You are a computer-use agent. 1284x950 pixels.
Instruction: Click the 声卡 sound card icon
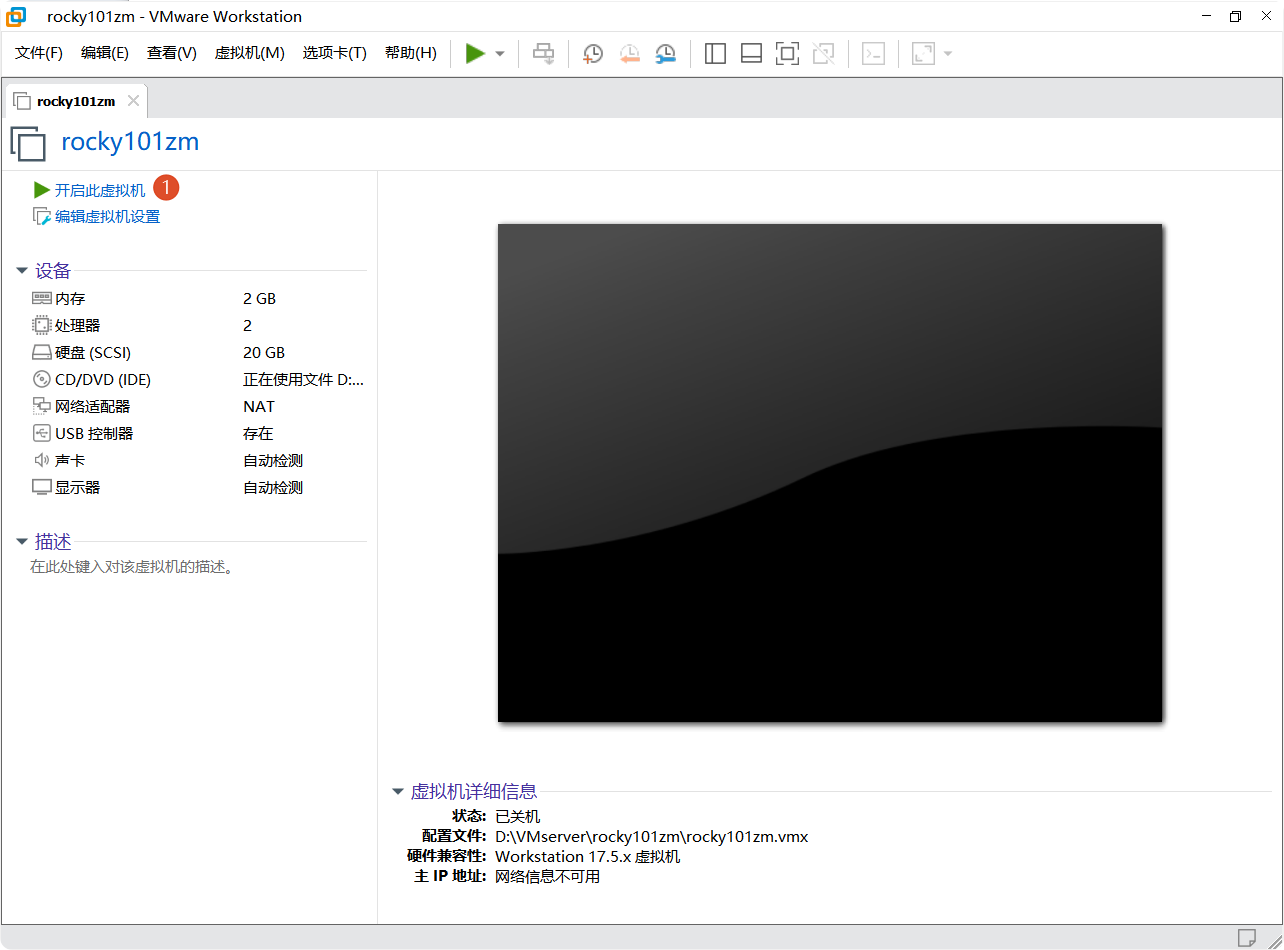tap(41, 461)
